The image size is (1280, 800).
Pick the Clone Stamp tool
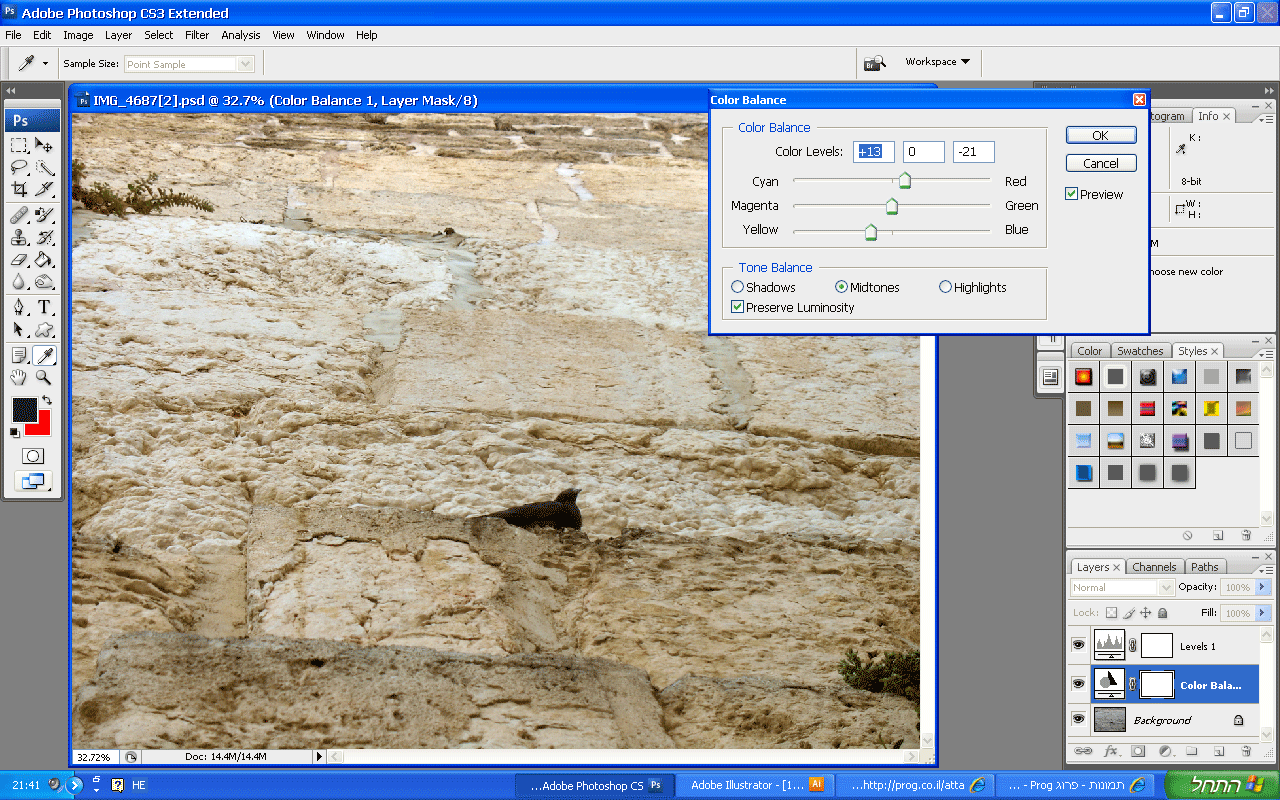pyautogui.click(x=19, y=237)
